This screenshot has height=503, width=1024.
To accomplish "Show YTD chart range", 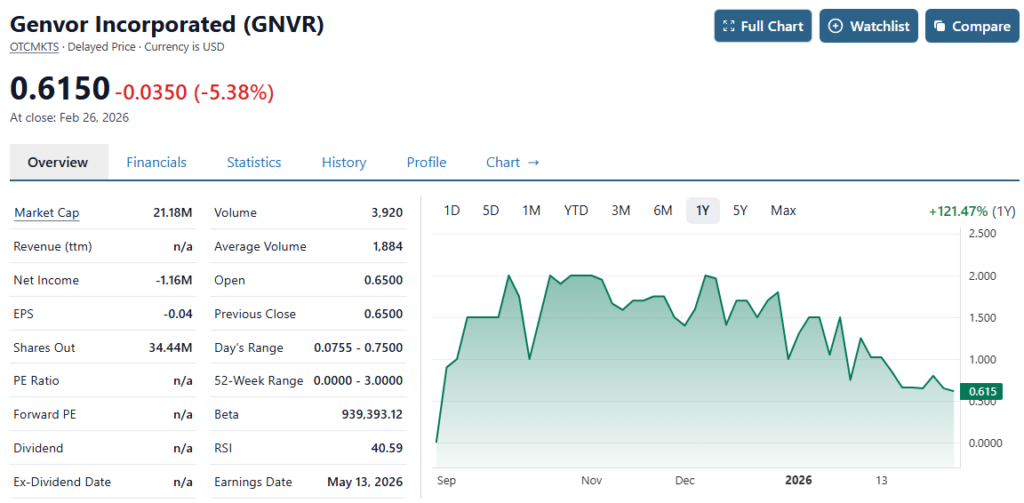I will click(576, 210).
